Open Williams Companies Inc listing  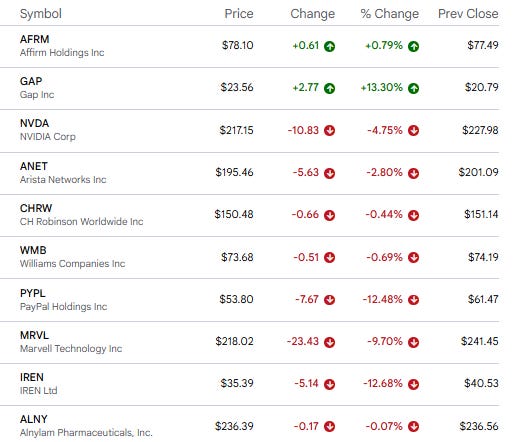click(x=72, y=264)
